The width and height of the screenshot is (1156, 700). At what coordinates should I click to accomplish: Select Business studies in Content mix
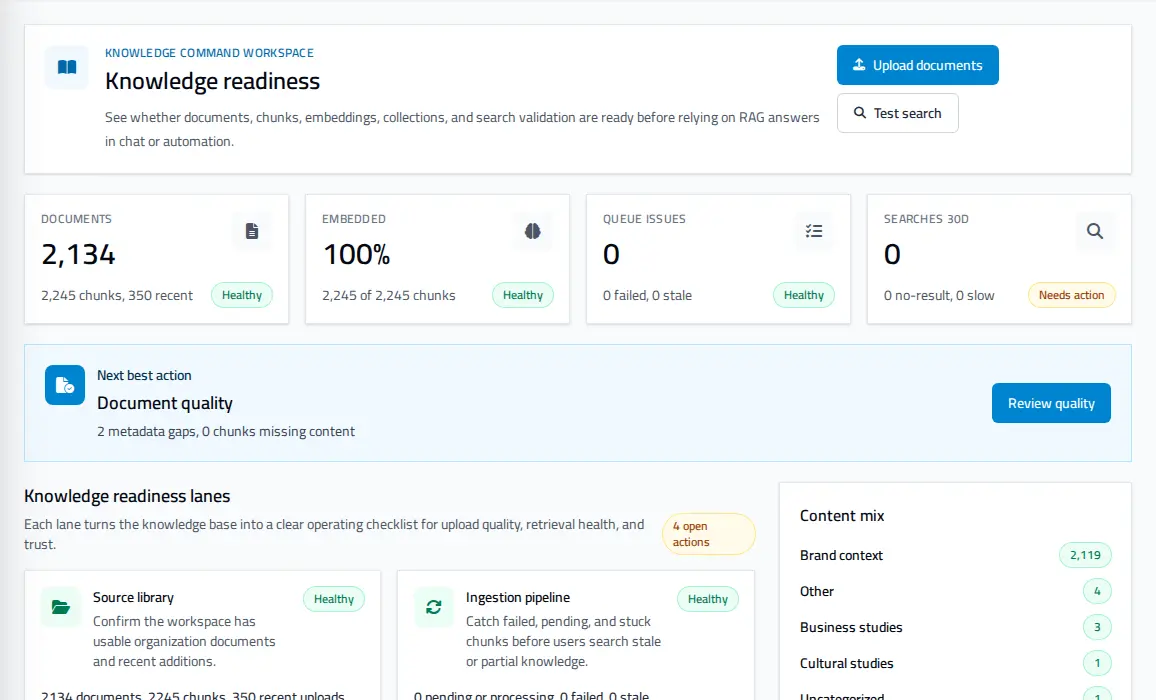pos(851,627)
